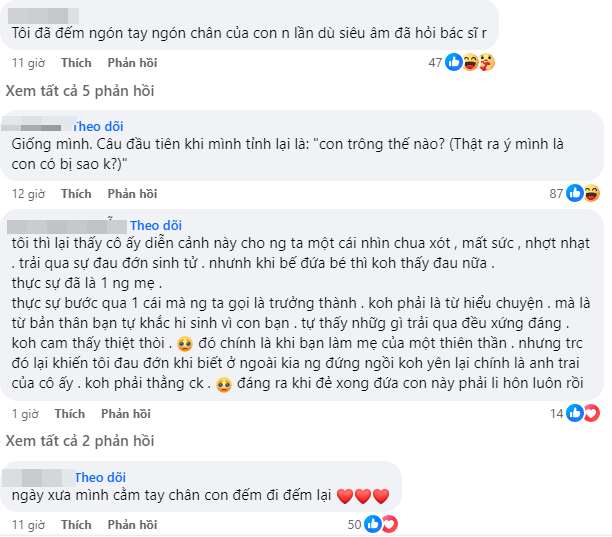This screenshot has width=612, height=537.
Task: Expand "Xem tất cả 2 phản hồi"
Action: (80, 440)
